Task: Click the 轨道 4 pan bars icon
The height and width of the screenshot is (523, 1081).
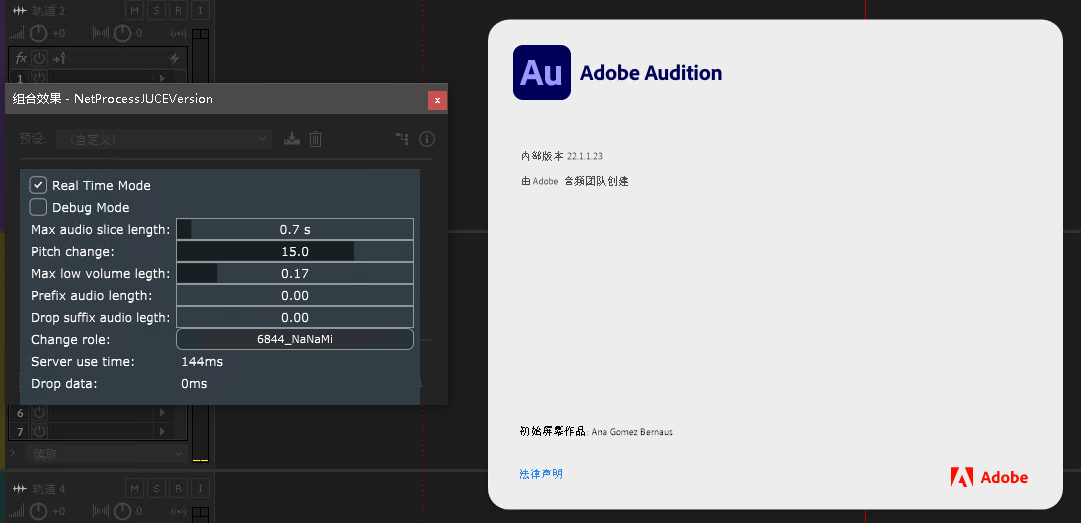Action: 101,511
